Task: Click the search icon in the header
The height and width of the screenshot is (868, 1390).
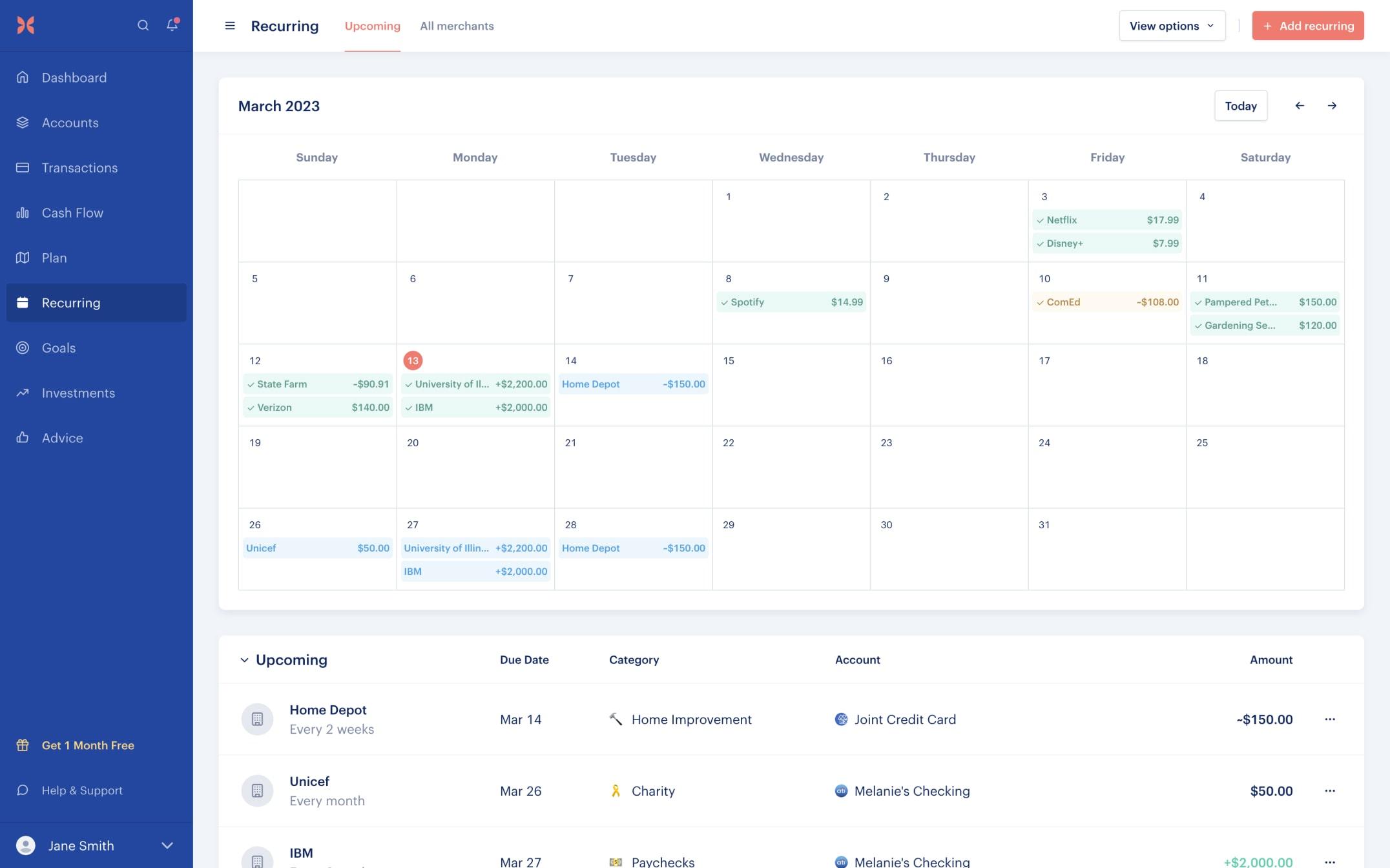Action: pos(143,25)
